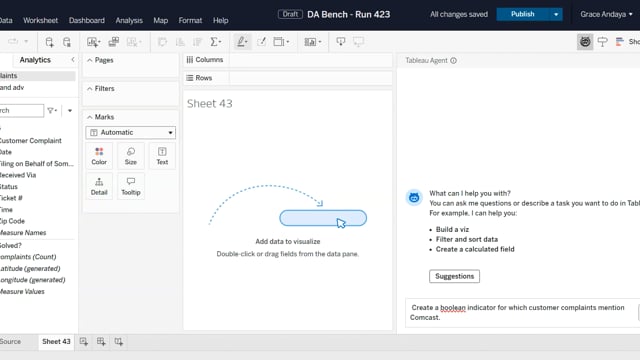Click the Sheet 43 title
640x360 pixels.
210,104
